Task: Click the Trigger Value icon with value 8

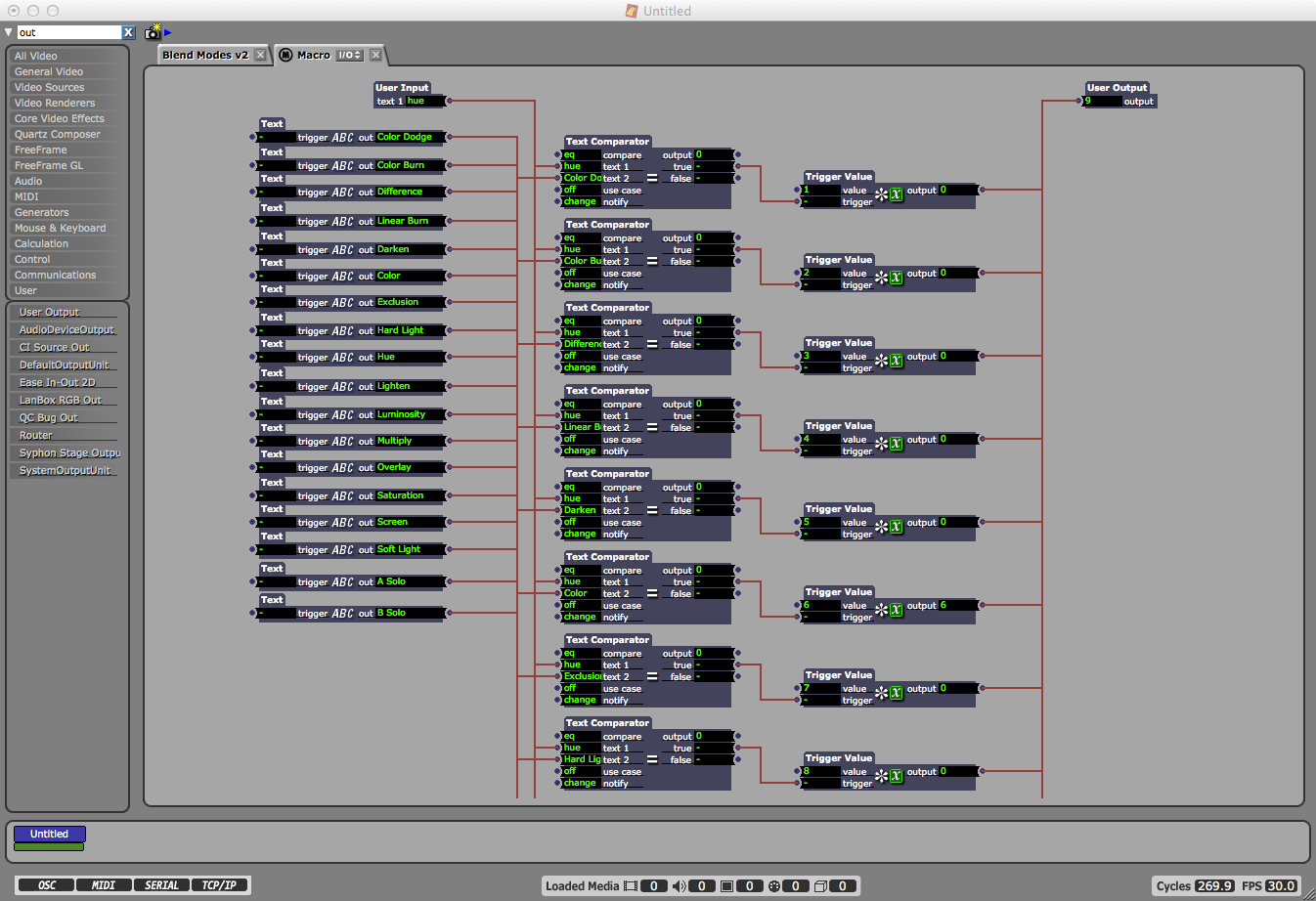Action: (889, 776)
